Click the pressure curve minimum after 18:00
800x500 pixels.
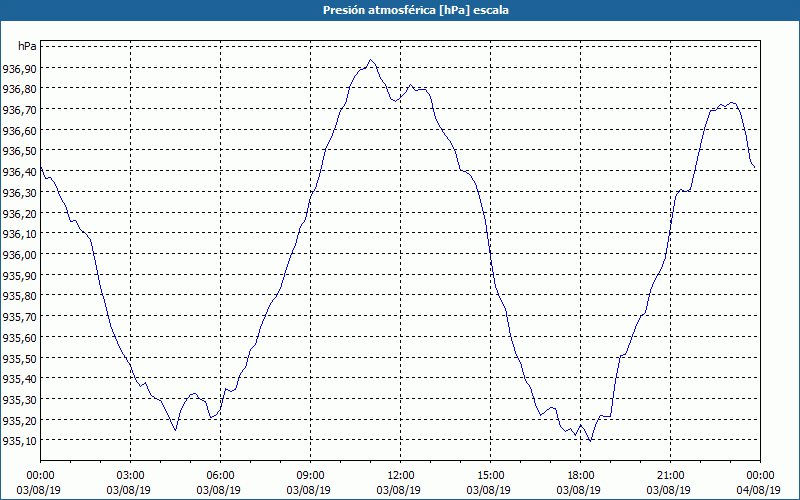(x=590, y=440)
